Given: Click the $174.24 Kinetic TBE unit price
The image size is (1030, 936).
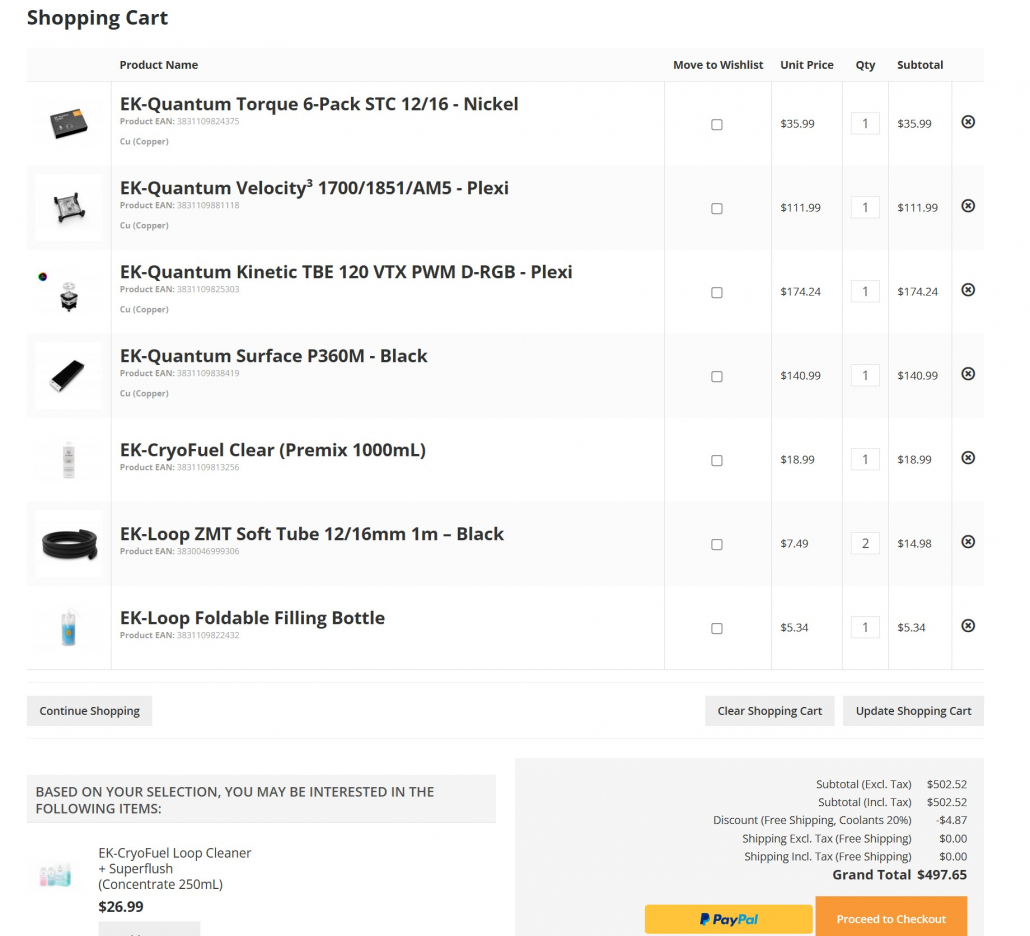Looking at the screenshot, I should click(800, 292).
